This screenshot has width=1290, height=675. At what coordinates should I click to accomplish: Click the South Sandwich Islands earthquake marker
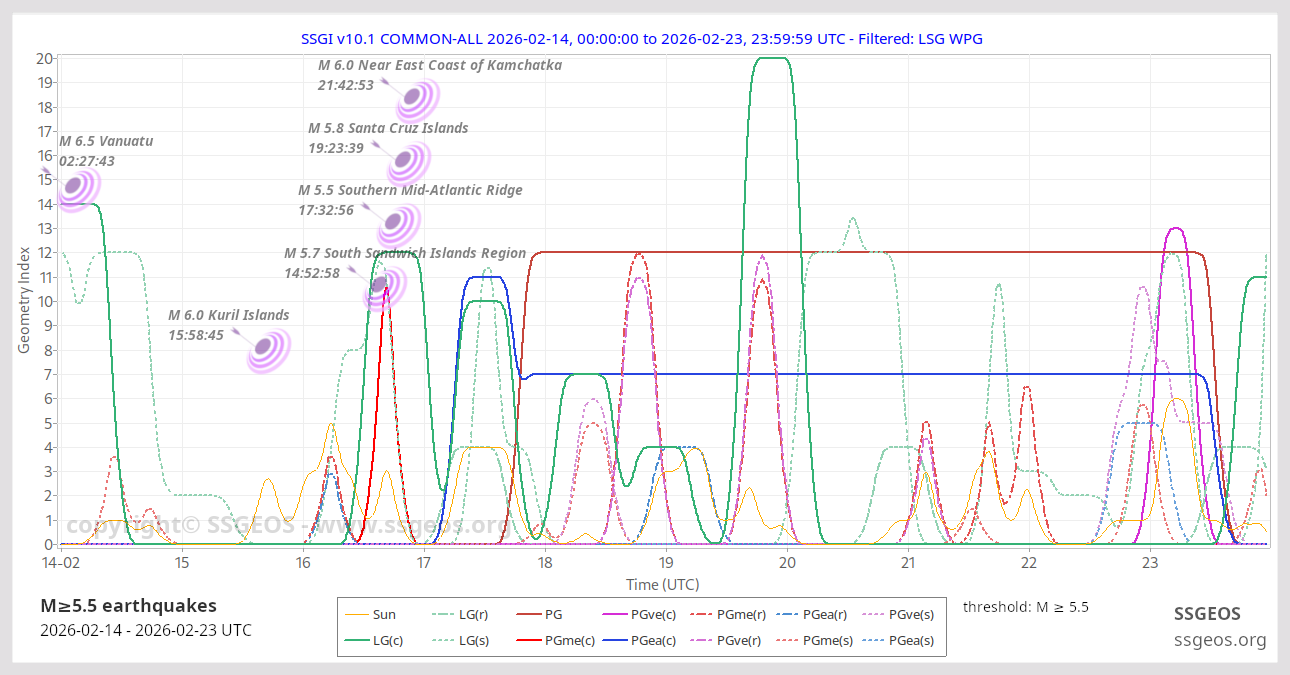[x=381, y=285]
